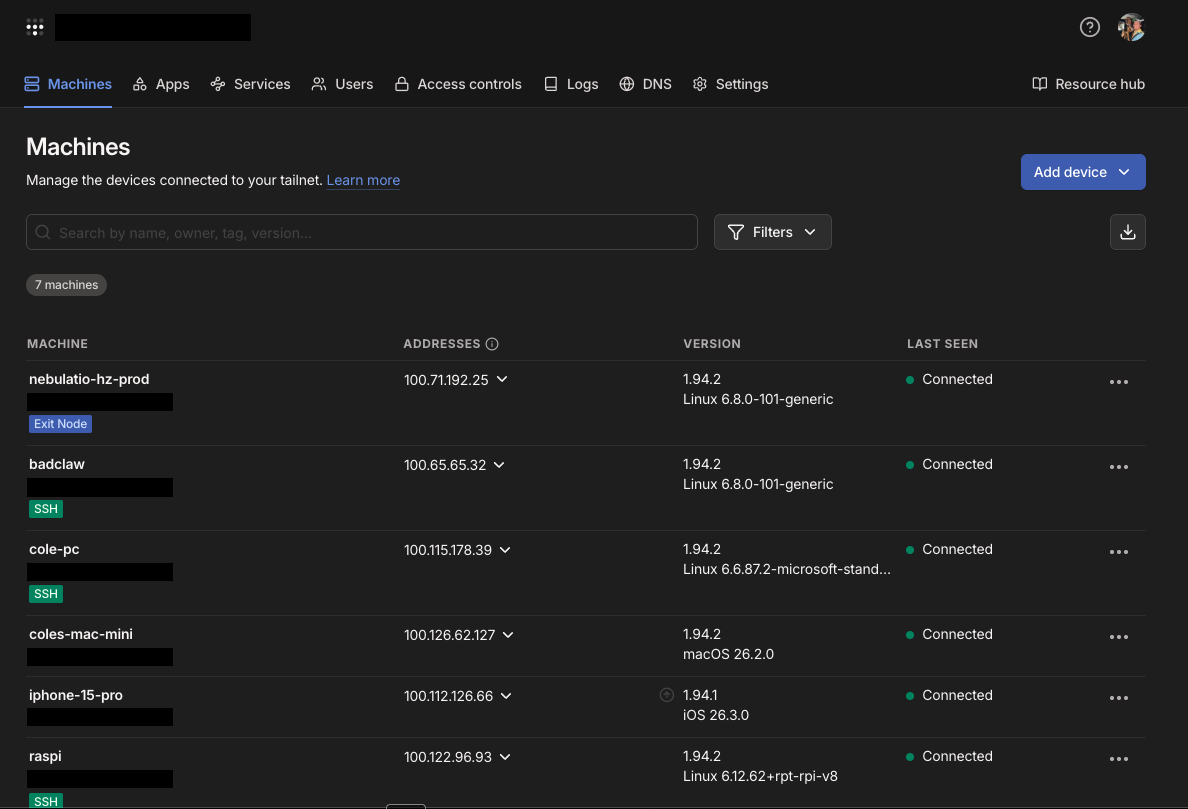This screenshot has height=809, width=1188.
Task: Open the Filters dropdown
Action: [x=772, y=231]
